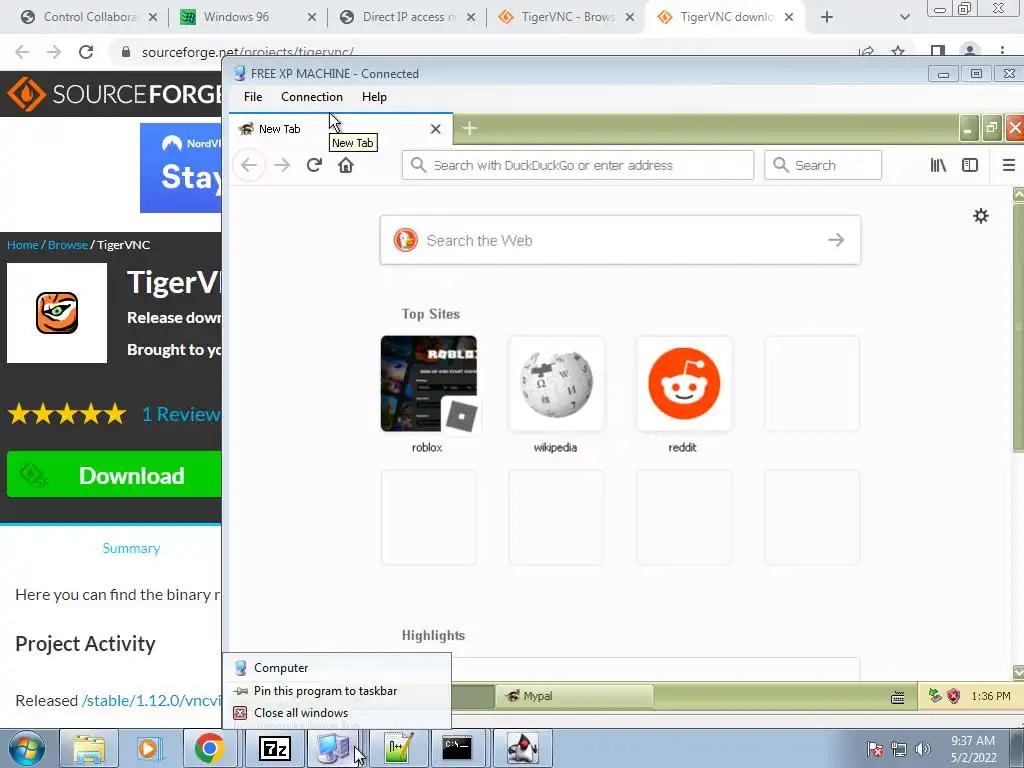Screen dimensions: 1024x768
Task: Open the Help menu in VNC viewer
Action: pos(374,97)
